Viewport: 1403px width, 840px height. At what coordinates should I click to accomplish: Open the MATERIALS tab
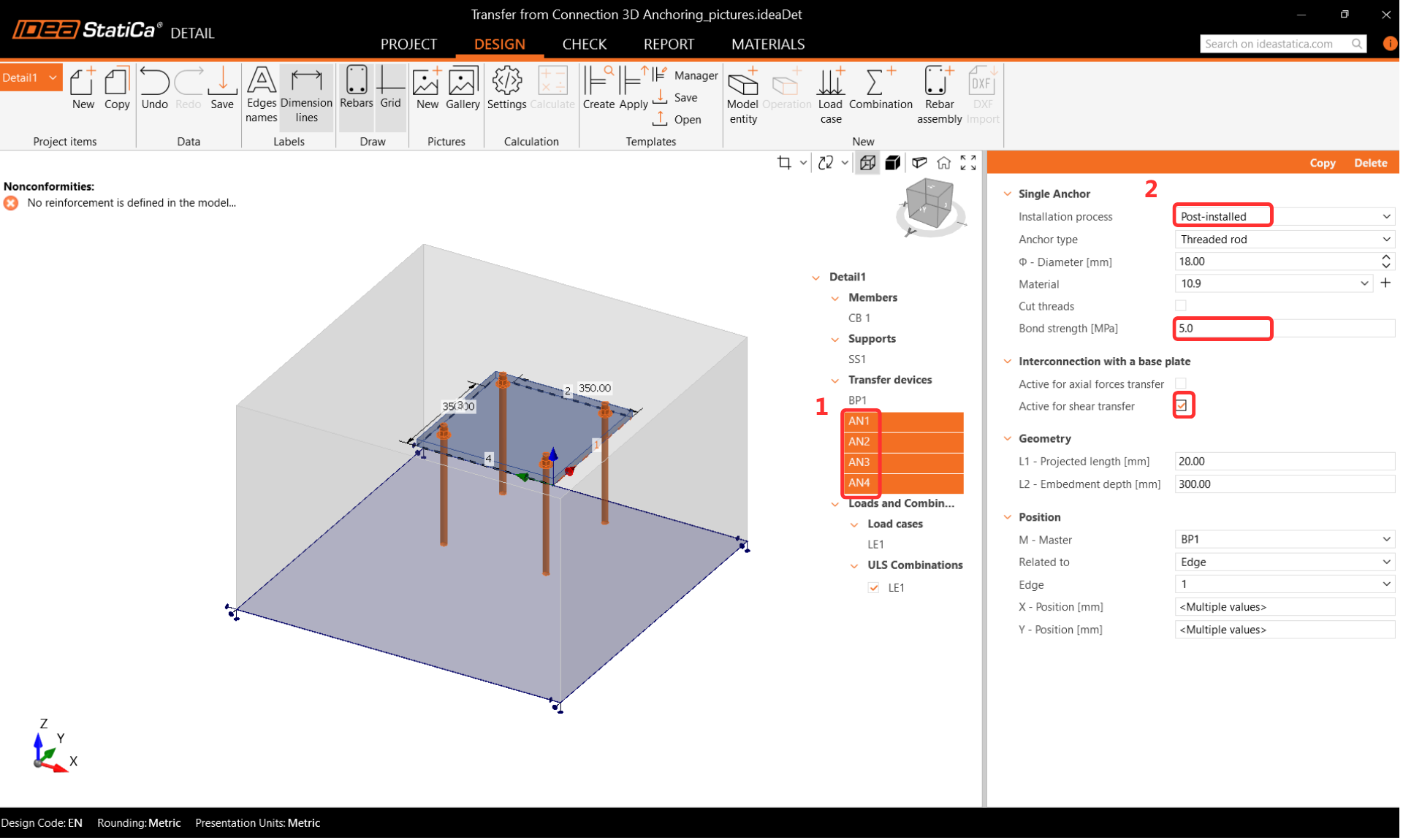click(767, 44)
